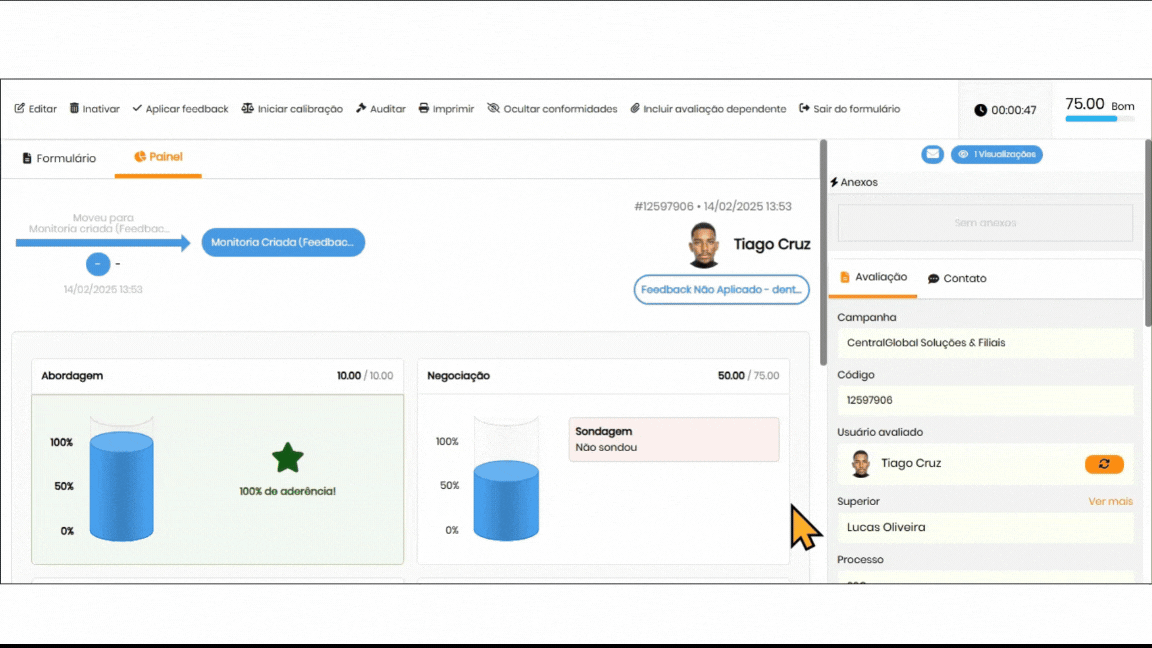
Task: Click the 75.00 score progress bar
Action: (x=1099, y=119)
